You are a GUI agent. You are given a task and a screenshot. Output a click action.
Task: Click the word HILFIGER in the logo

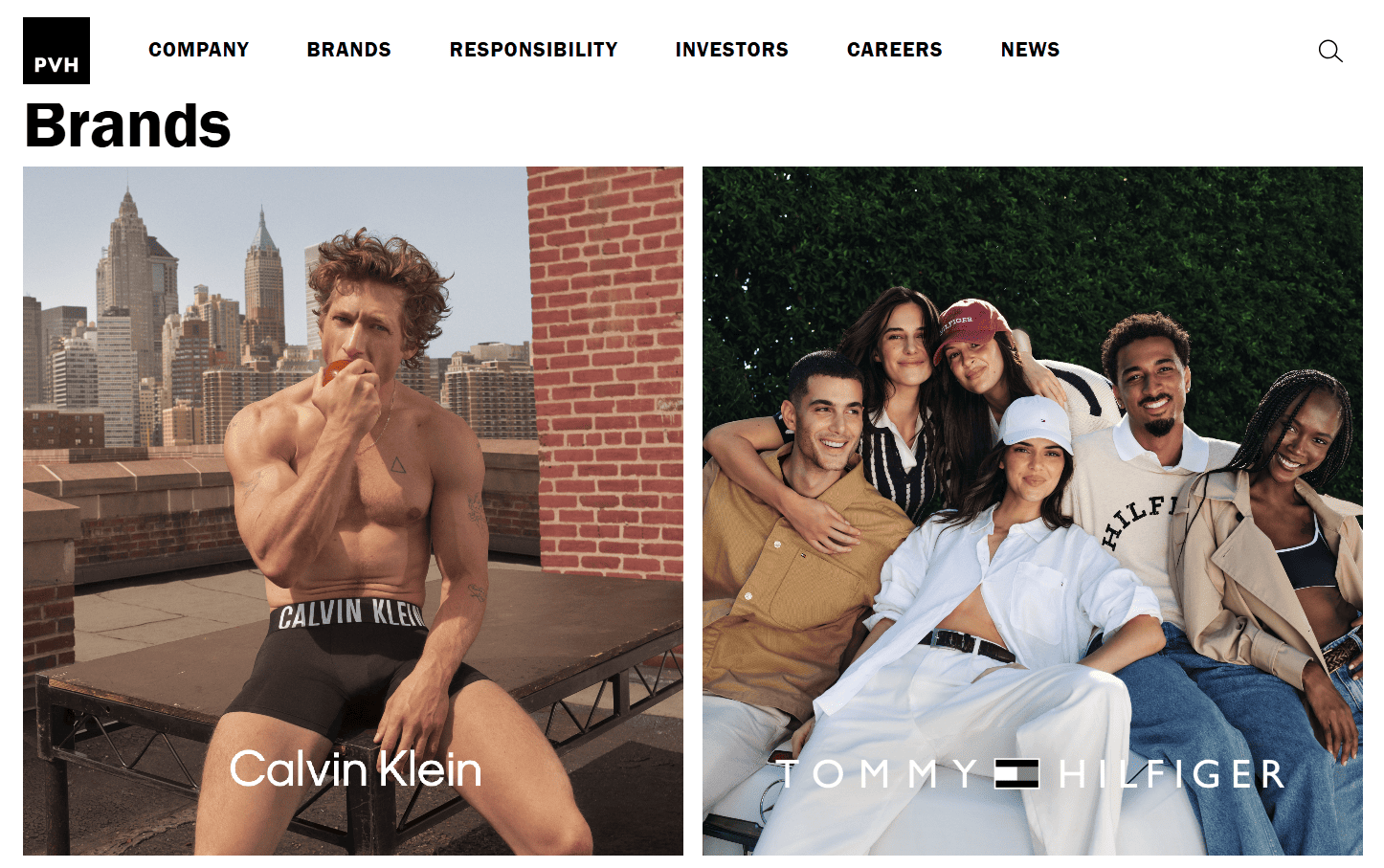(x=1172, y=773)
